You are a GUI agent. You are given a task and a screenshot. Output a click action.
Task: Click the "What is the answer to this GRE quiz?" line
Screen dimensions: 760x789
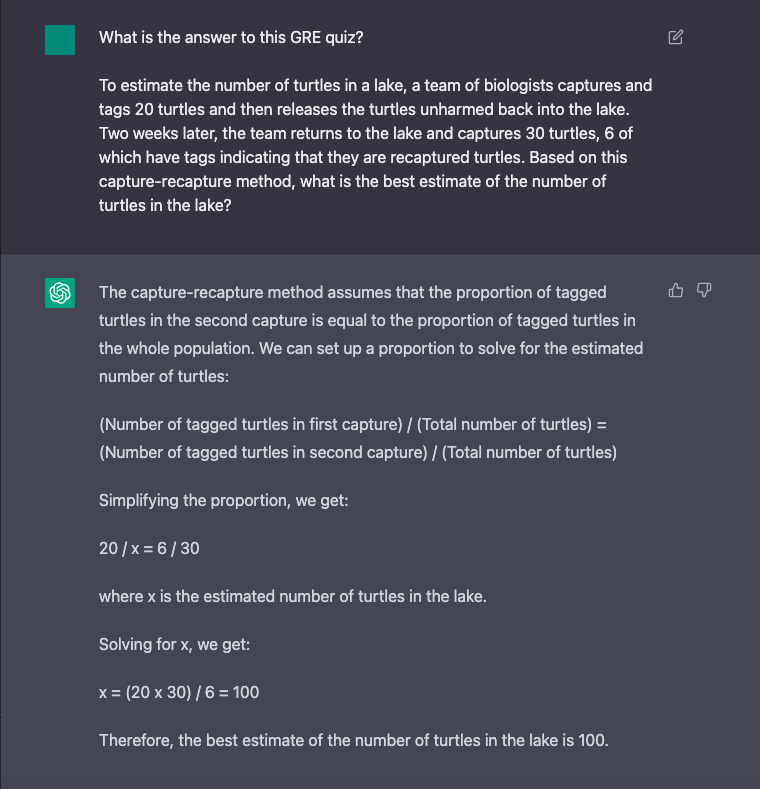tap(238, 38)
